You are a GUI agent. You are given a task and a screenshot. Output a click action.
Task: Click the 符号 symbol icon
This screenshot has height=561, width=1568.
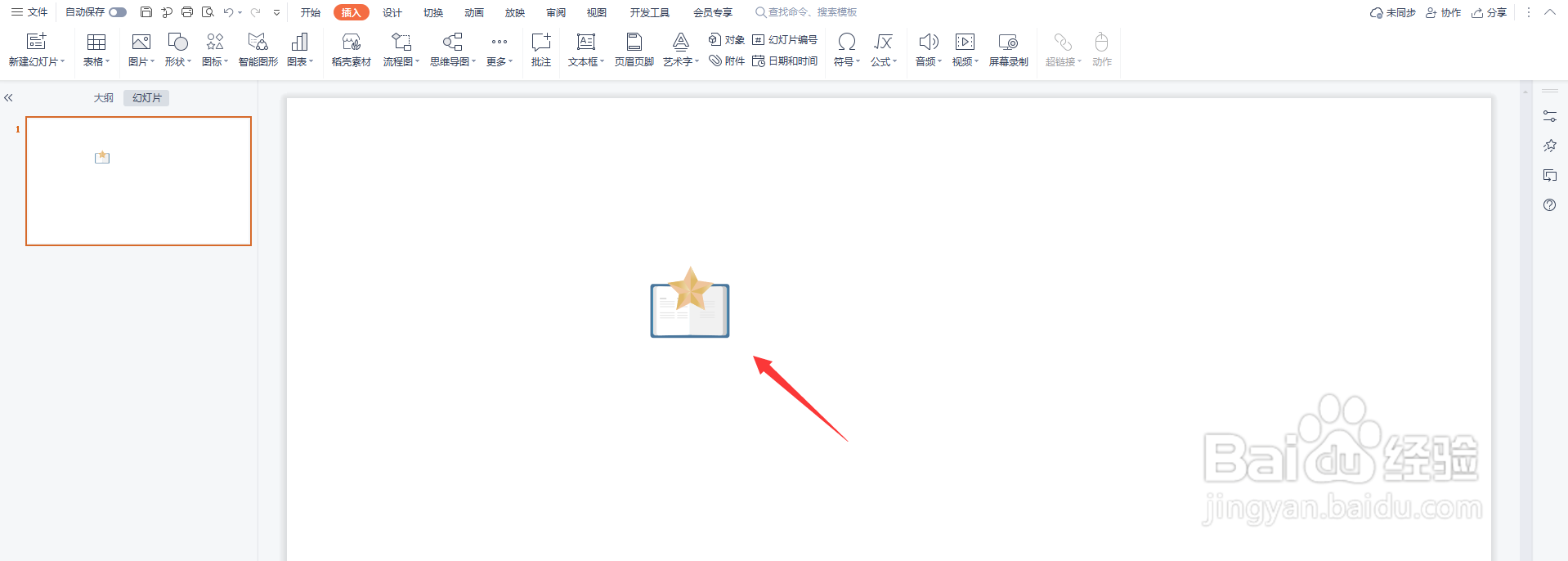(847, 41)
